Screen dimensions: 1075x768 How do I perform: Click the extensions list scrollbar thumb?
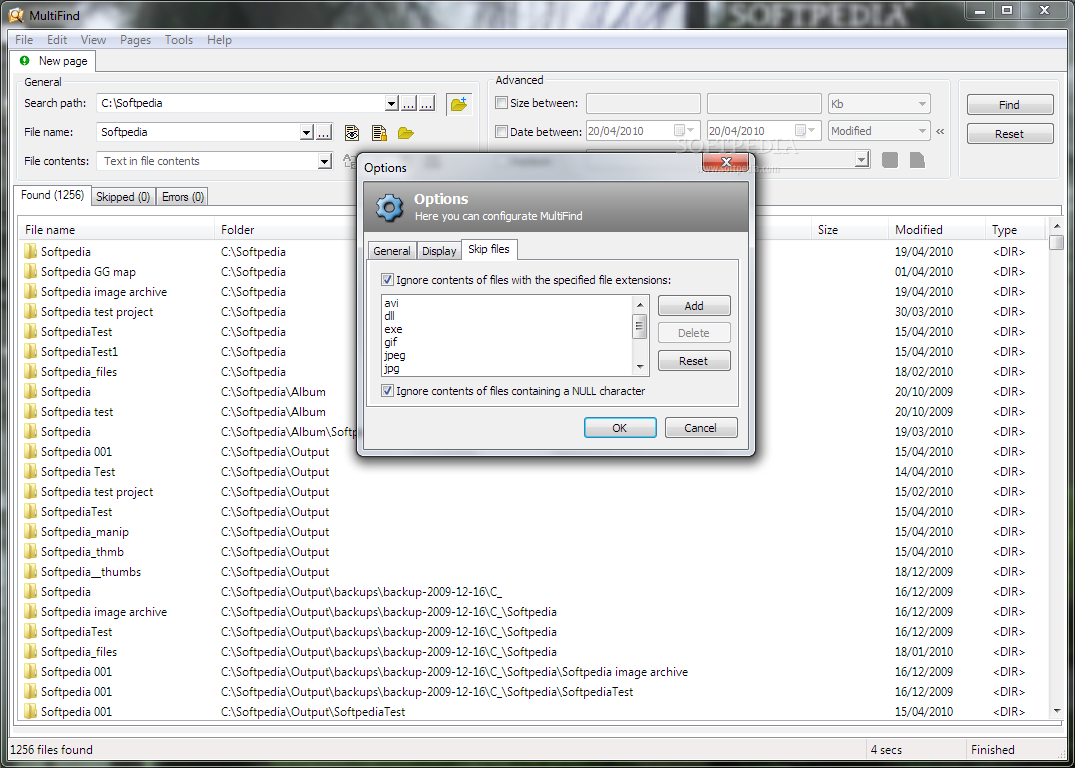pos(640,326)
